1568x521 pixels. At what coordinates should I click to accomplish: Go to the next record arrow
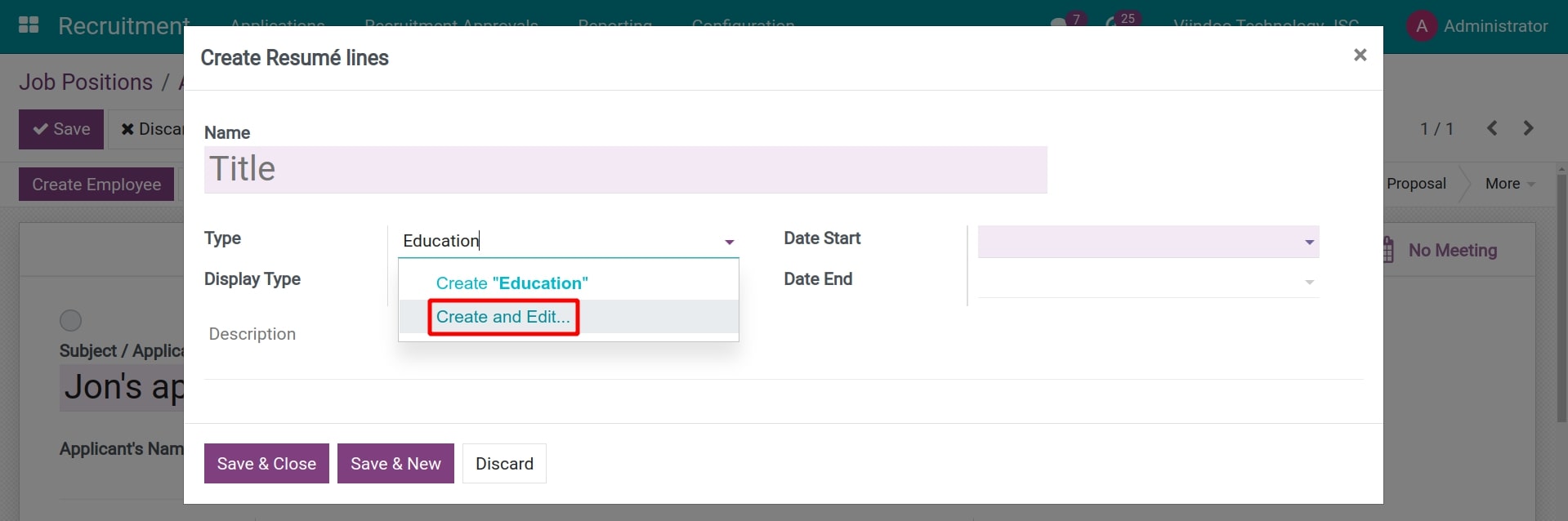(1528, 128)
